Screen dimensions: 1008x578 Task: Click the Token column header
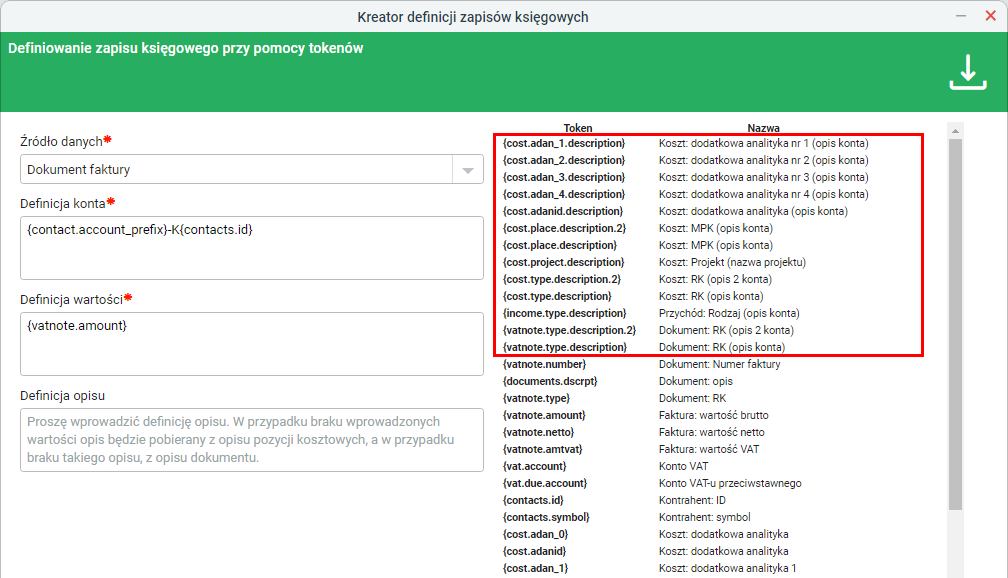pyautogui.click(x=578, y=128)
